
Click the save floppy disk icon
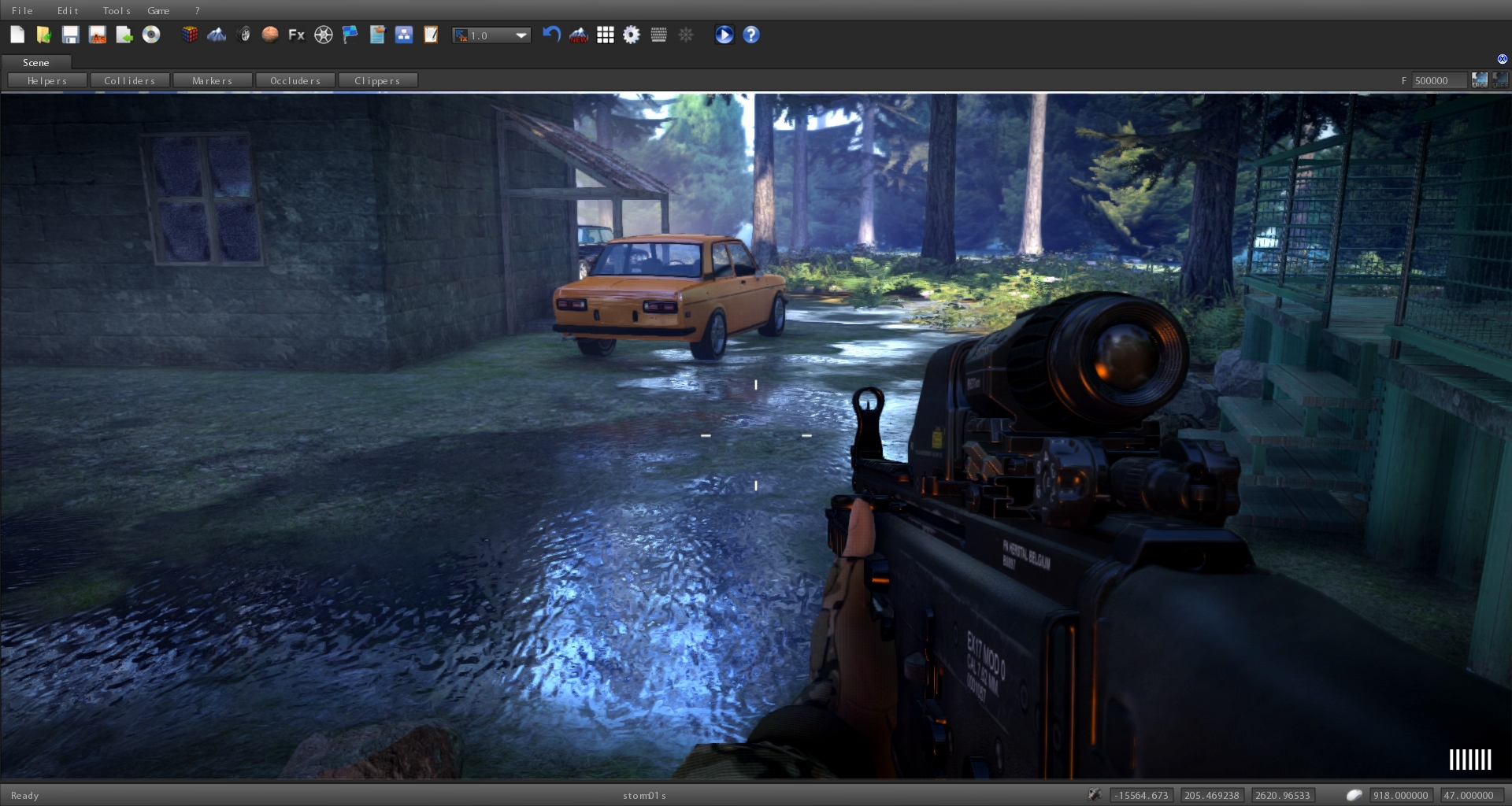point(70,35)
